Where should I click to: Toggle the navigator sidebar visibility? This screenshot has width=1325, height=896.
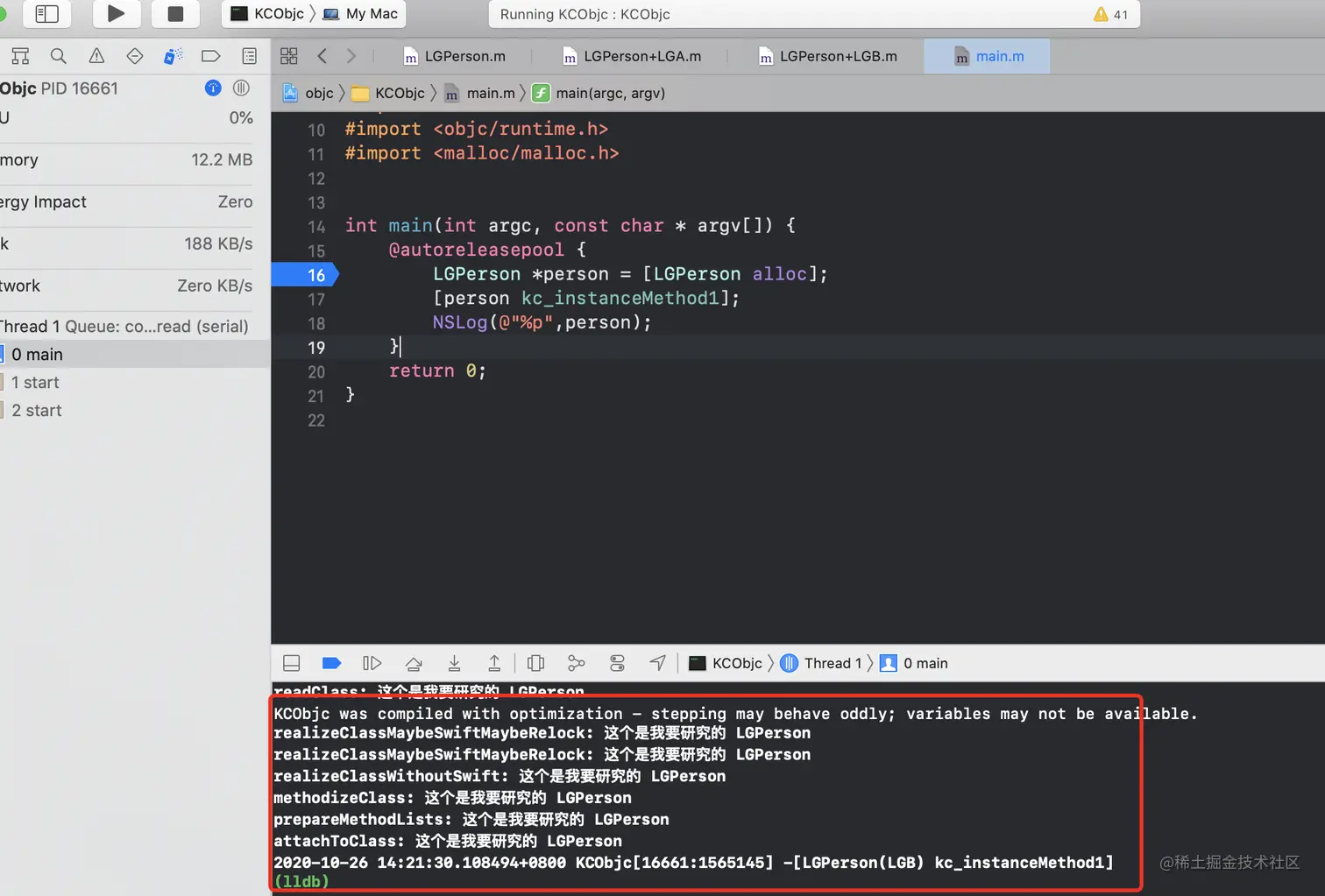pos(46,13)
